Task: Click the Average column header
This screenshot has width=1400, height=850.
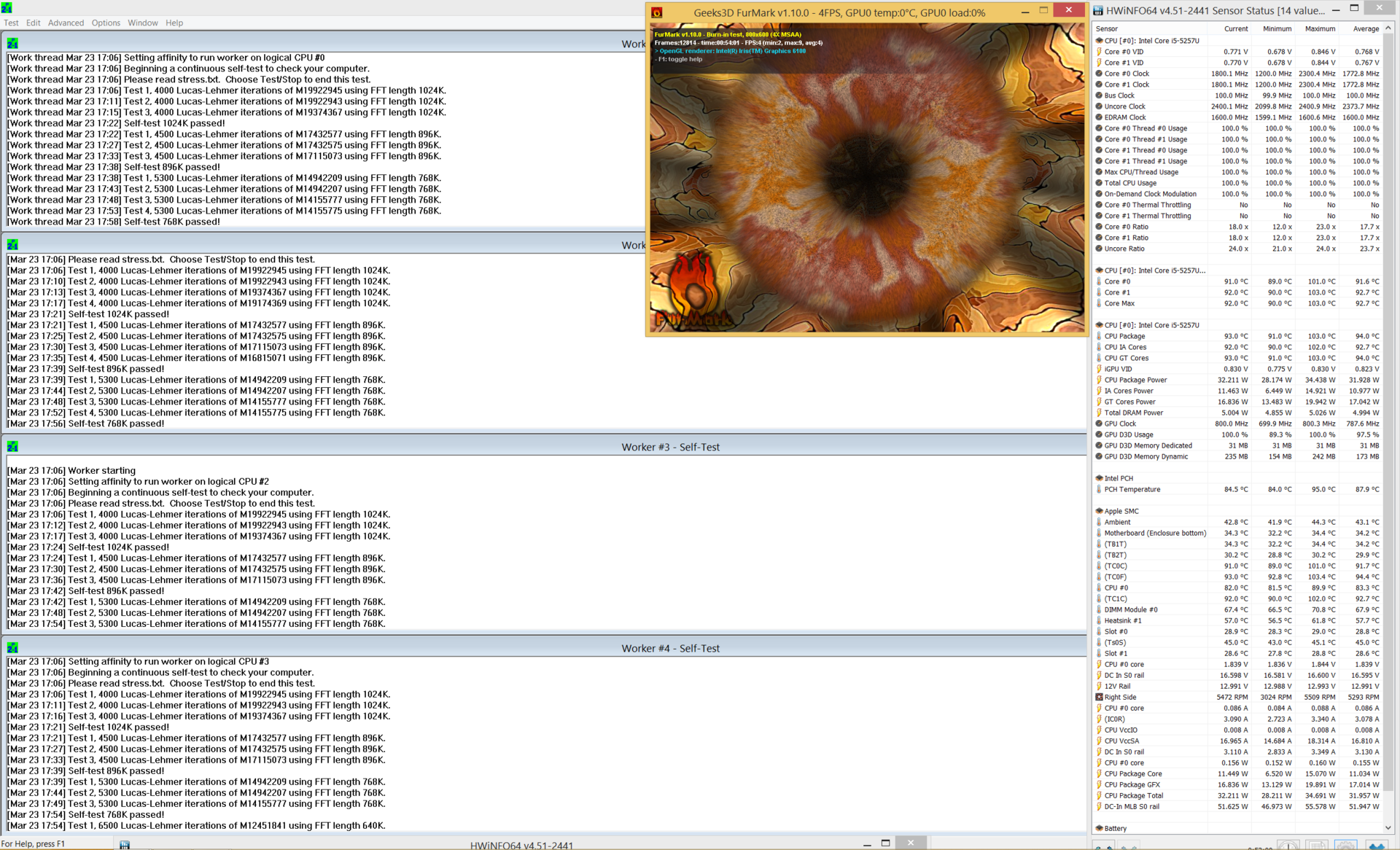Action: 1361,29
